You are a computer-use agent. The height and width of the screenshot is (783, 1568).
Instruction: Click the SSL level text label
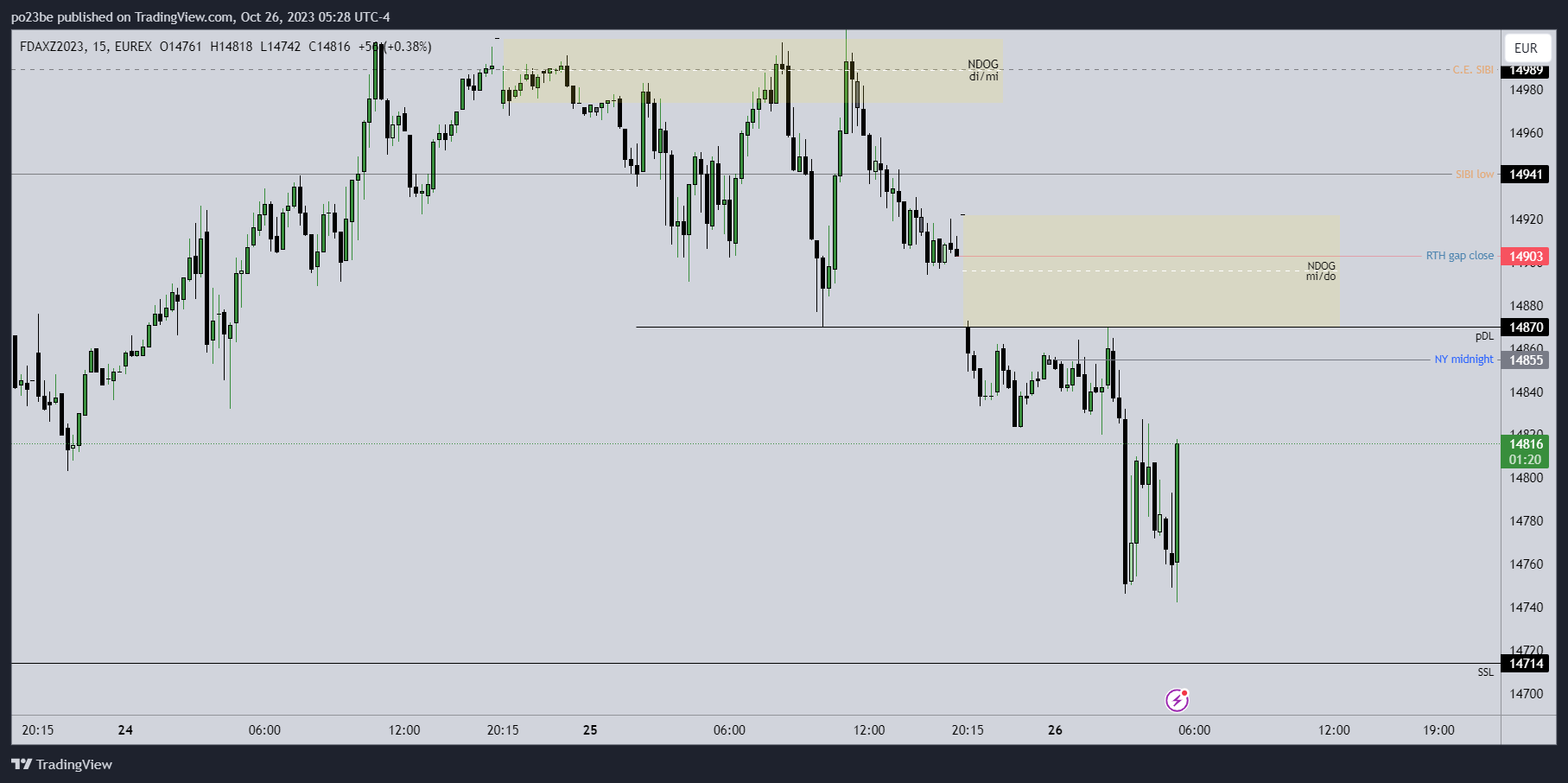(1485, 672)
